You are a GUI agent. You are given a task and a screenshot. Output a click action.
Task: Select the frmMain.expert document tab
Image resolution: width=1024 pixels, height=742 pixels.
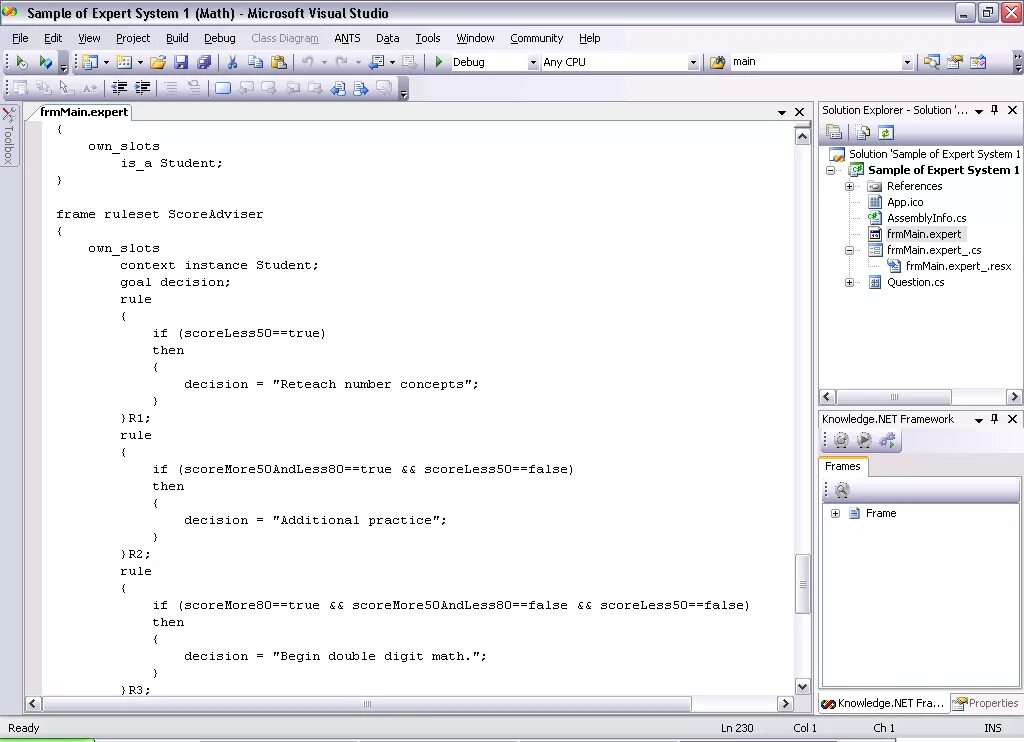[x=84, y=112]
